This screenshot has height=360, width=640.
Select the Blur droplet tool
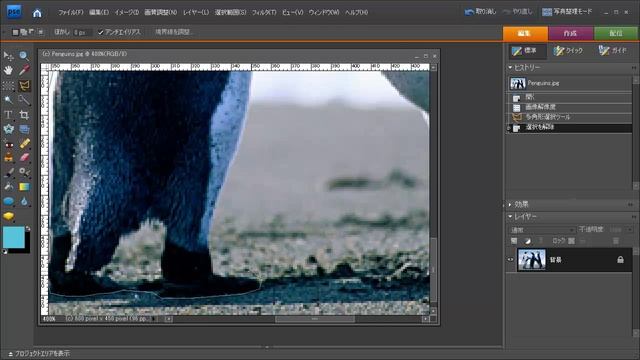point(24,201)
